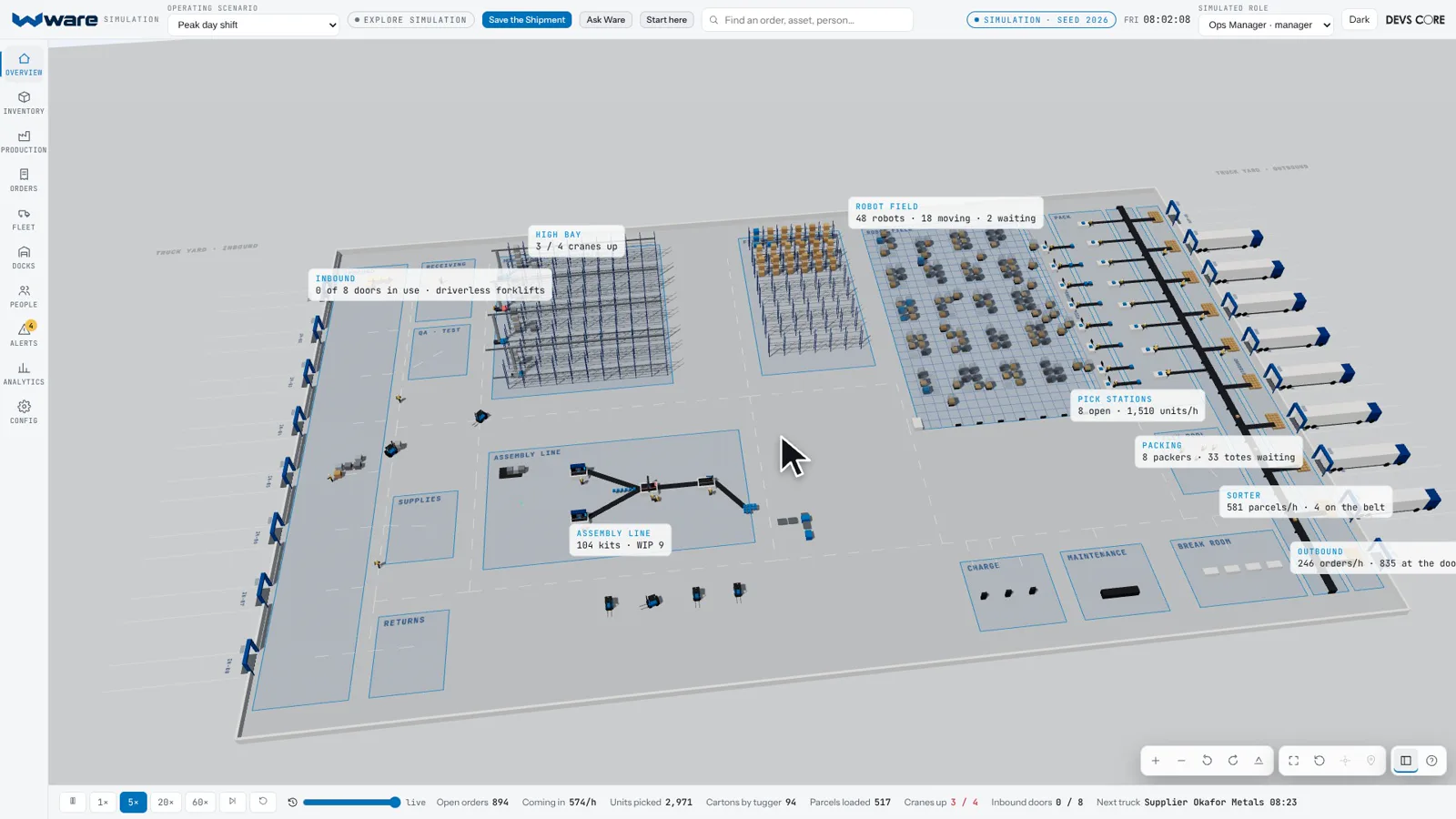Focus the order, asset, person search field
This screenshot has height=819, width=1456.
pyautogui.click(x=807, y=20)
